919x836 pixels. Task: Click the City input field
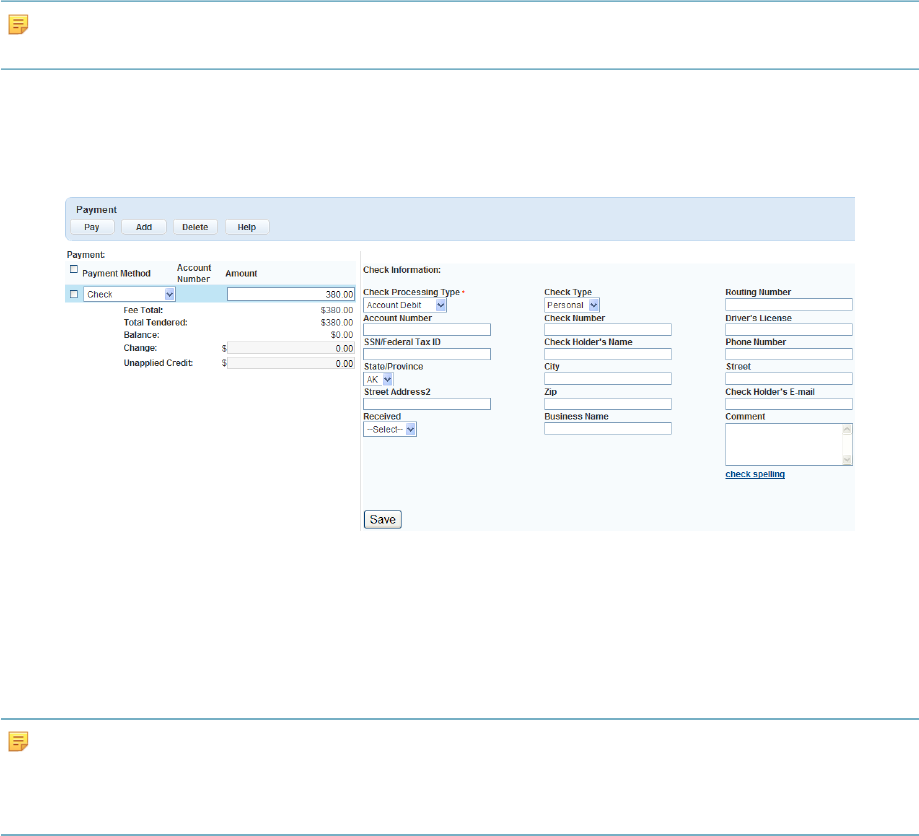point(608,379)
